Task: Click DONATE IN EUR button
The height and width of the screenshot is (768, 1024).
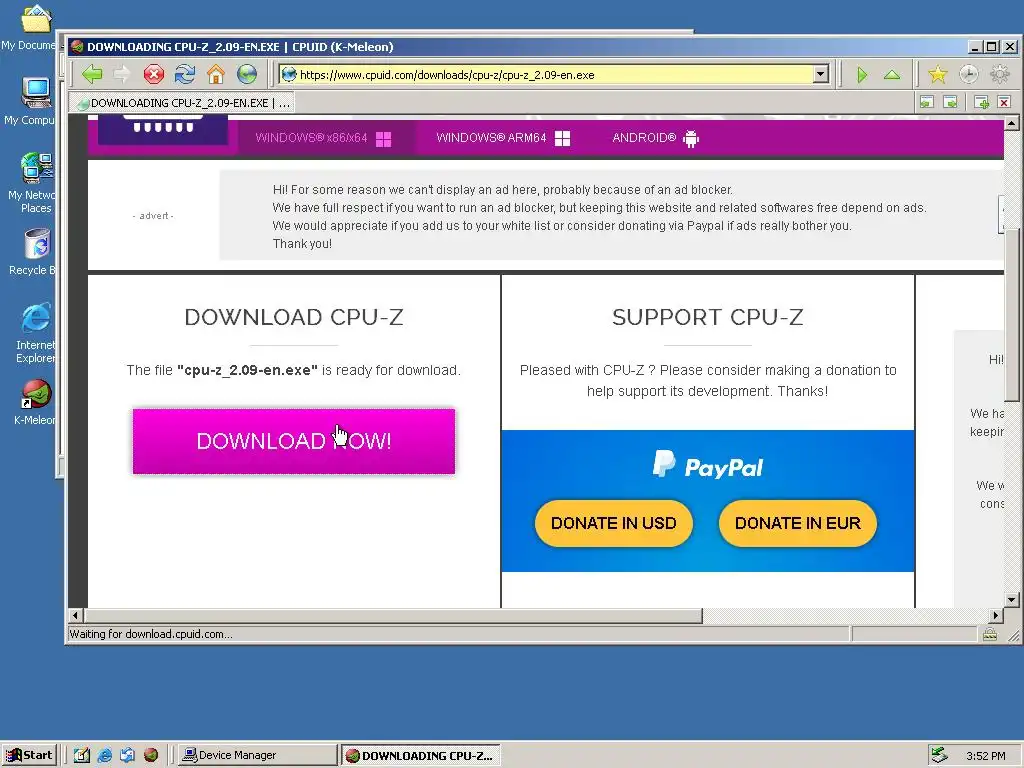Action: 797,523
